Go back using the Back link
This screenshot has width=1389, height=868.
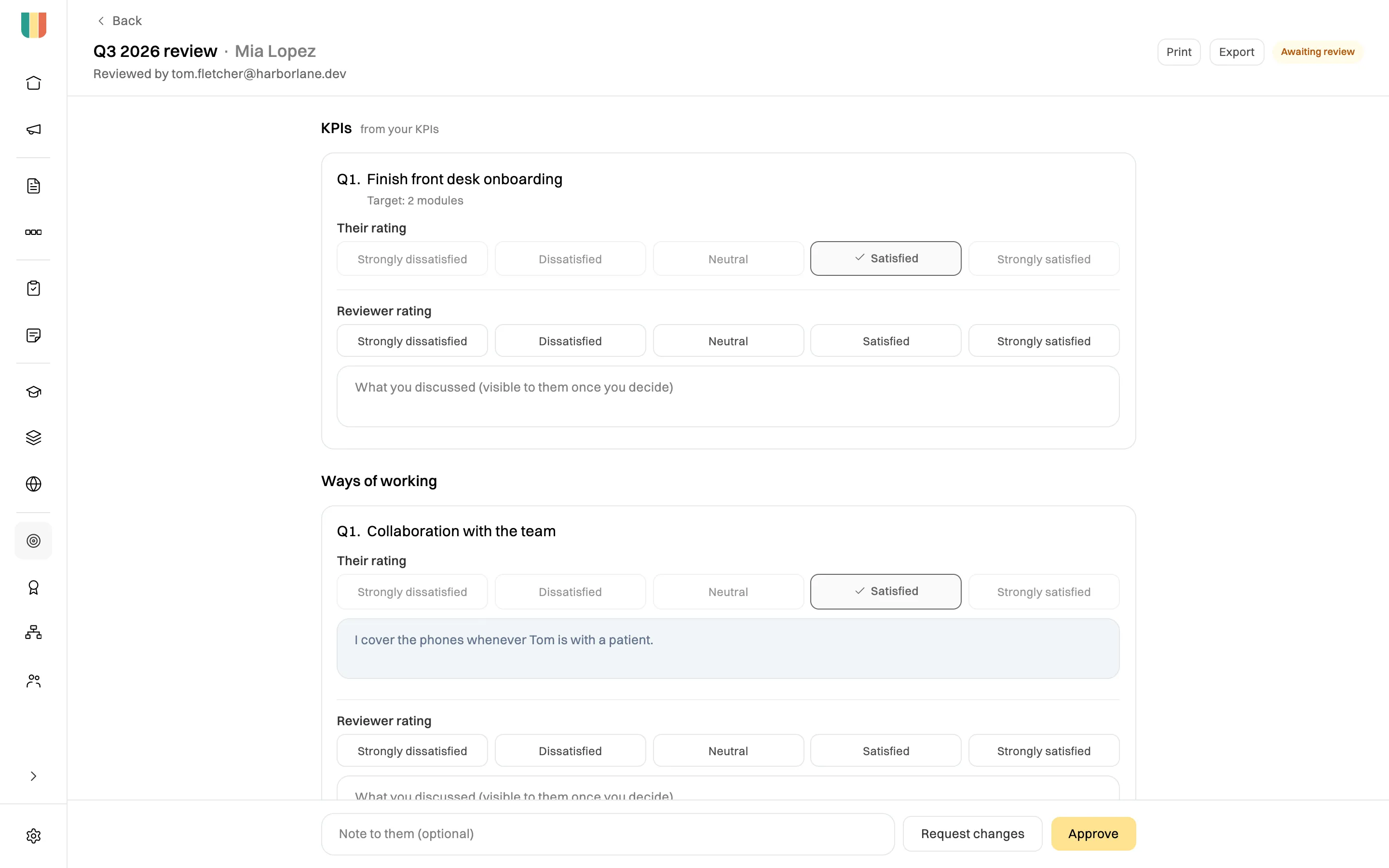[120, 21]
